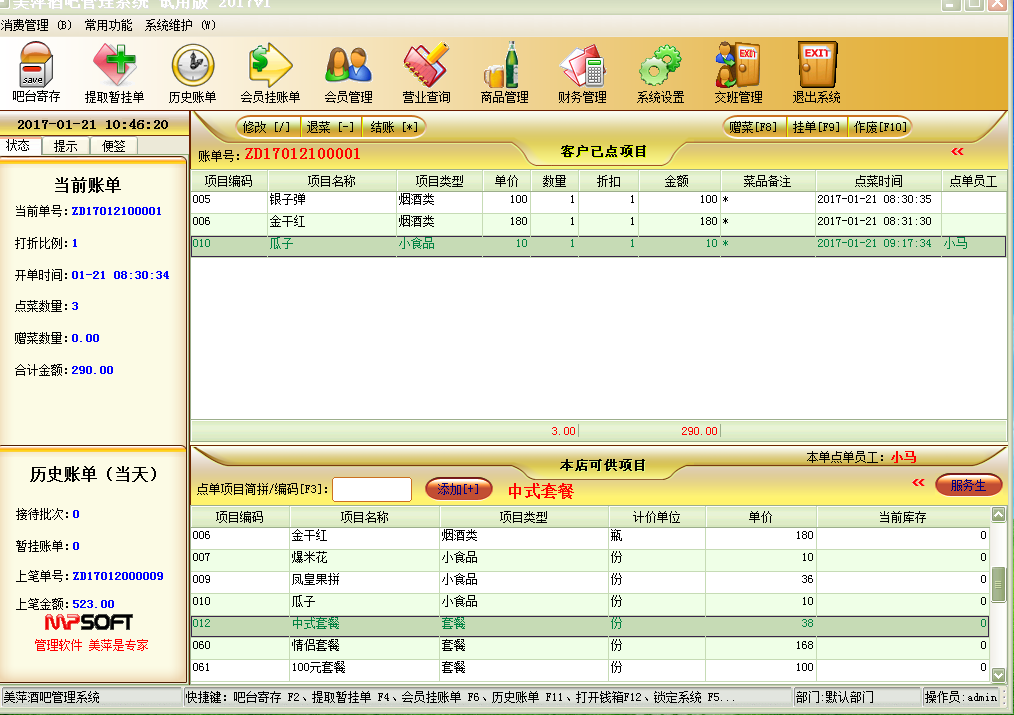Click 合计金额 value 290.00 in sidebar
The image size is (1014, 715).
pos(92,370)
